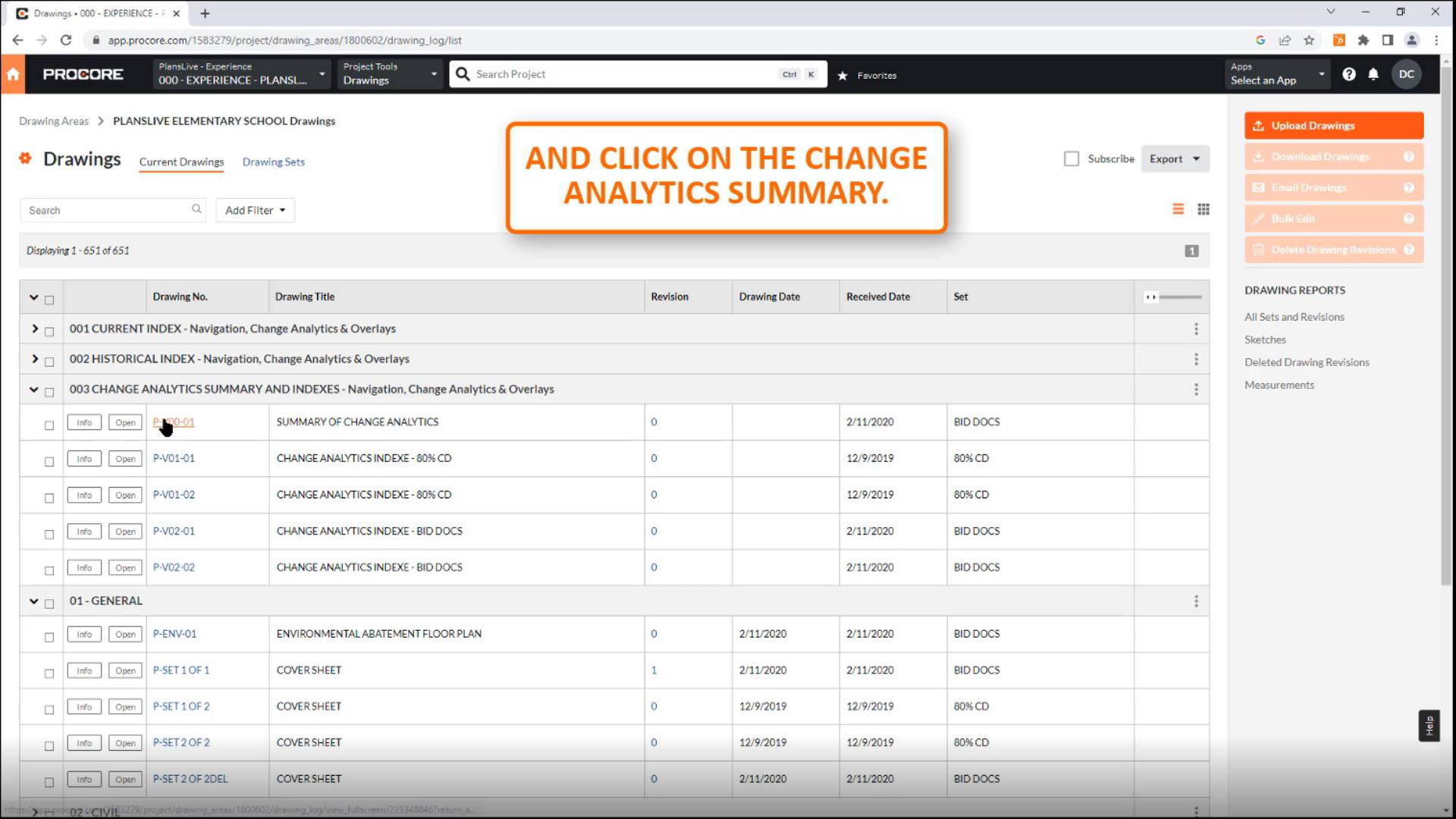Screen dimensions: 1456x819
Task: Switch to thumbnail grid view
Action: (x=1203, y=209)
